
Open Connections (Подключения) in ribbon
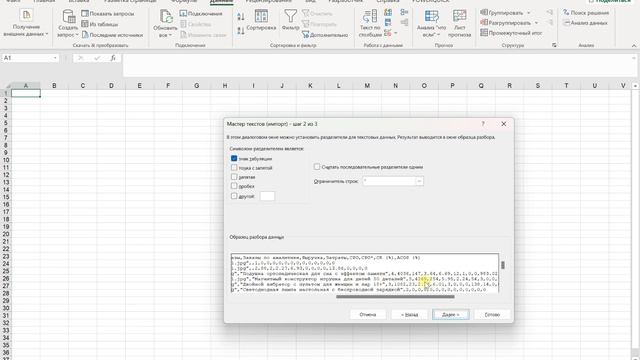[201, 13]
